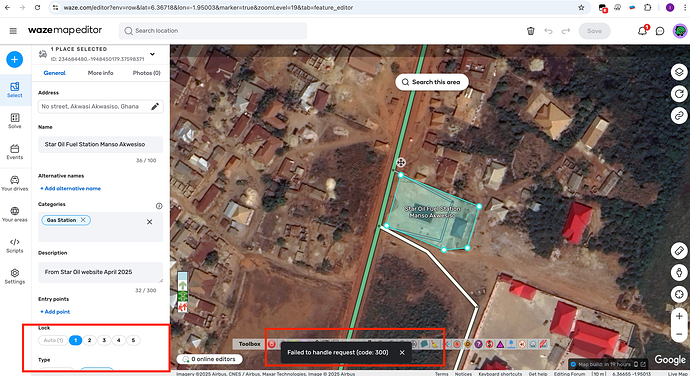The image size is (690, 376).
Task: Reload the map data
Action: tap(679, 93)
